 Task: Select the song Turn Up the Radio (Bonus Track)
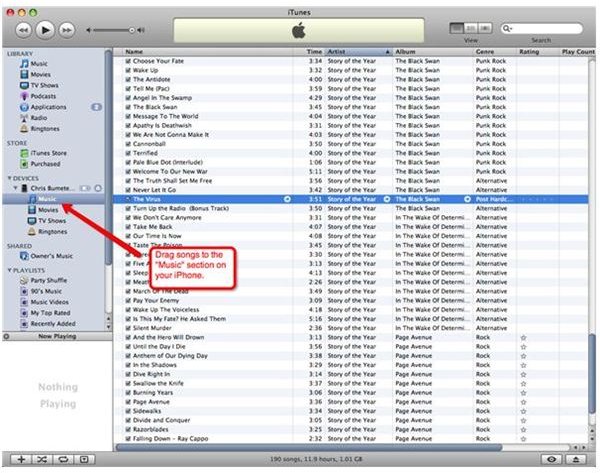181,208
